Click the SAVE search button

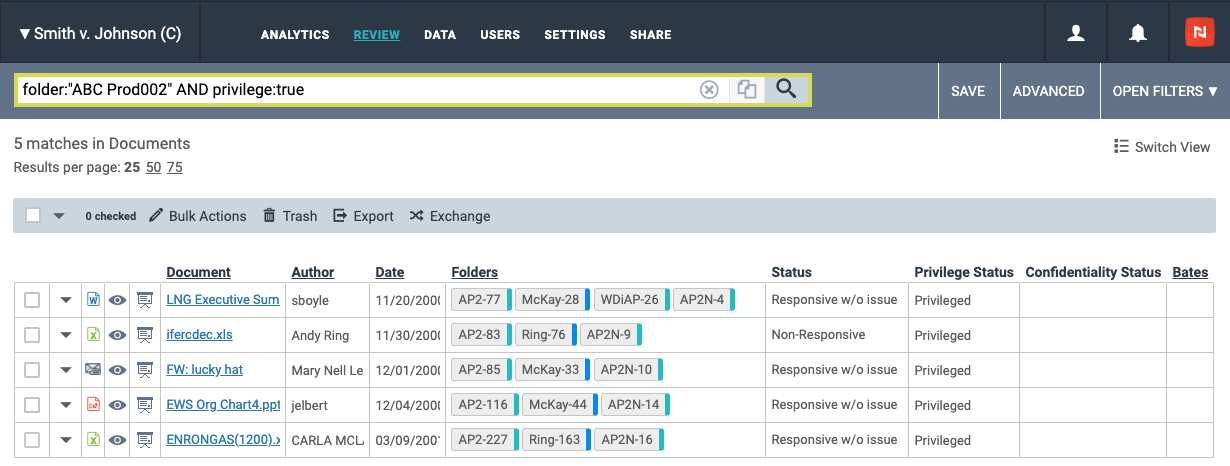click(968, 90)
